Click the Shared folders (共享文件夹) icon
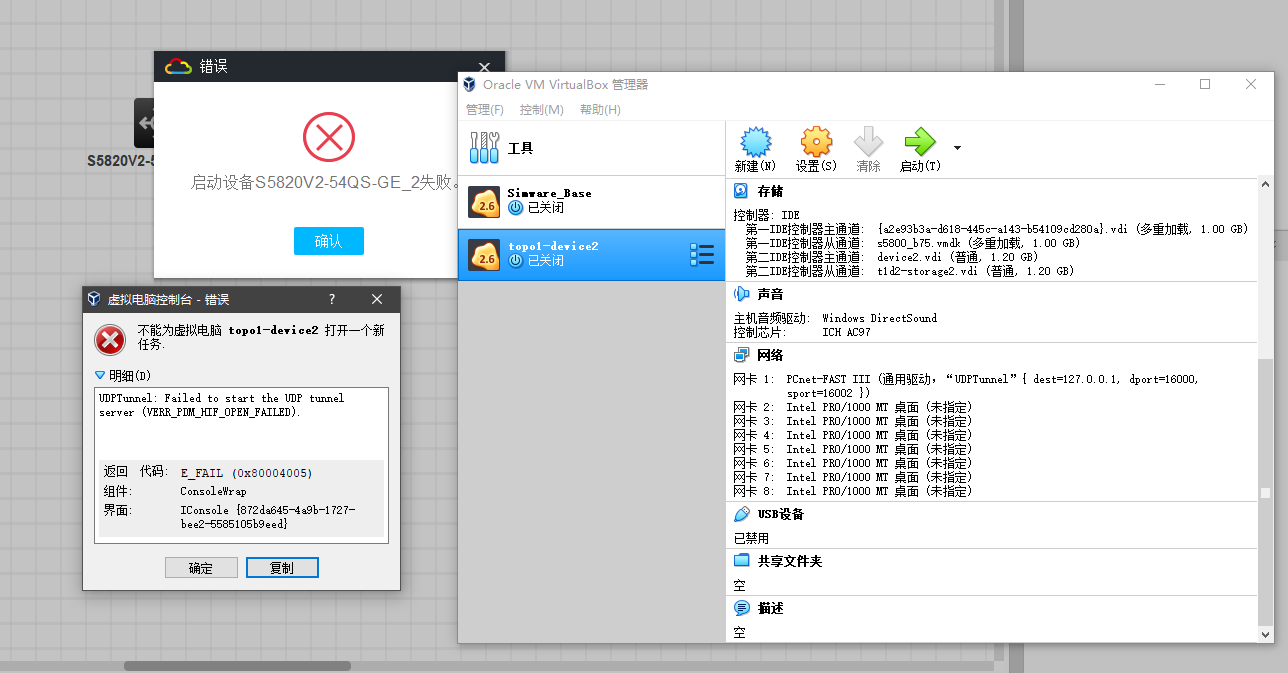Viewport: 1288px width, 673px height. [x=741, y=561]
